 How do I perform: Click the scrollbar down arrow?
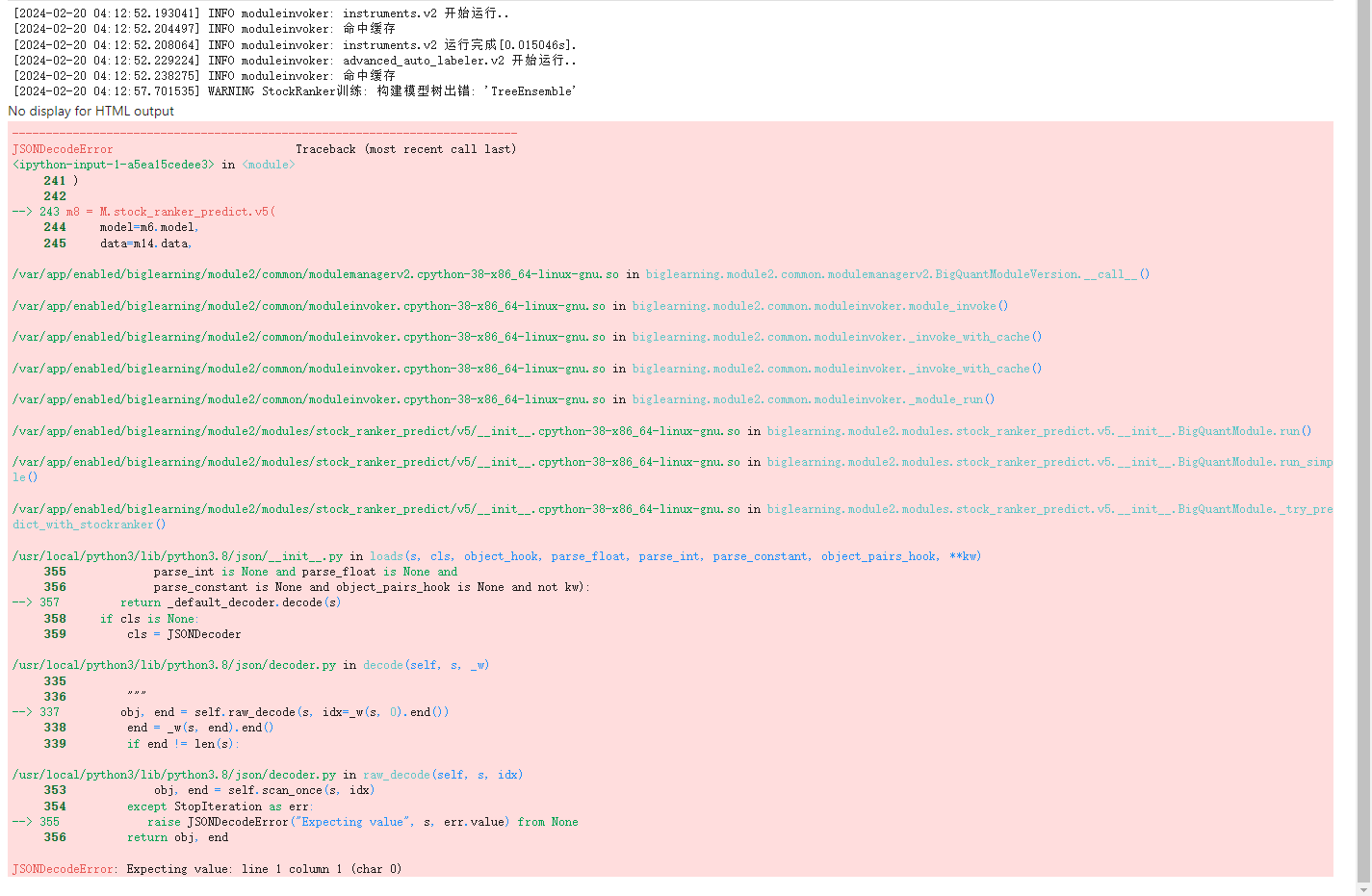pyautogui.click(x=1363, y=888)
